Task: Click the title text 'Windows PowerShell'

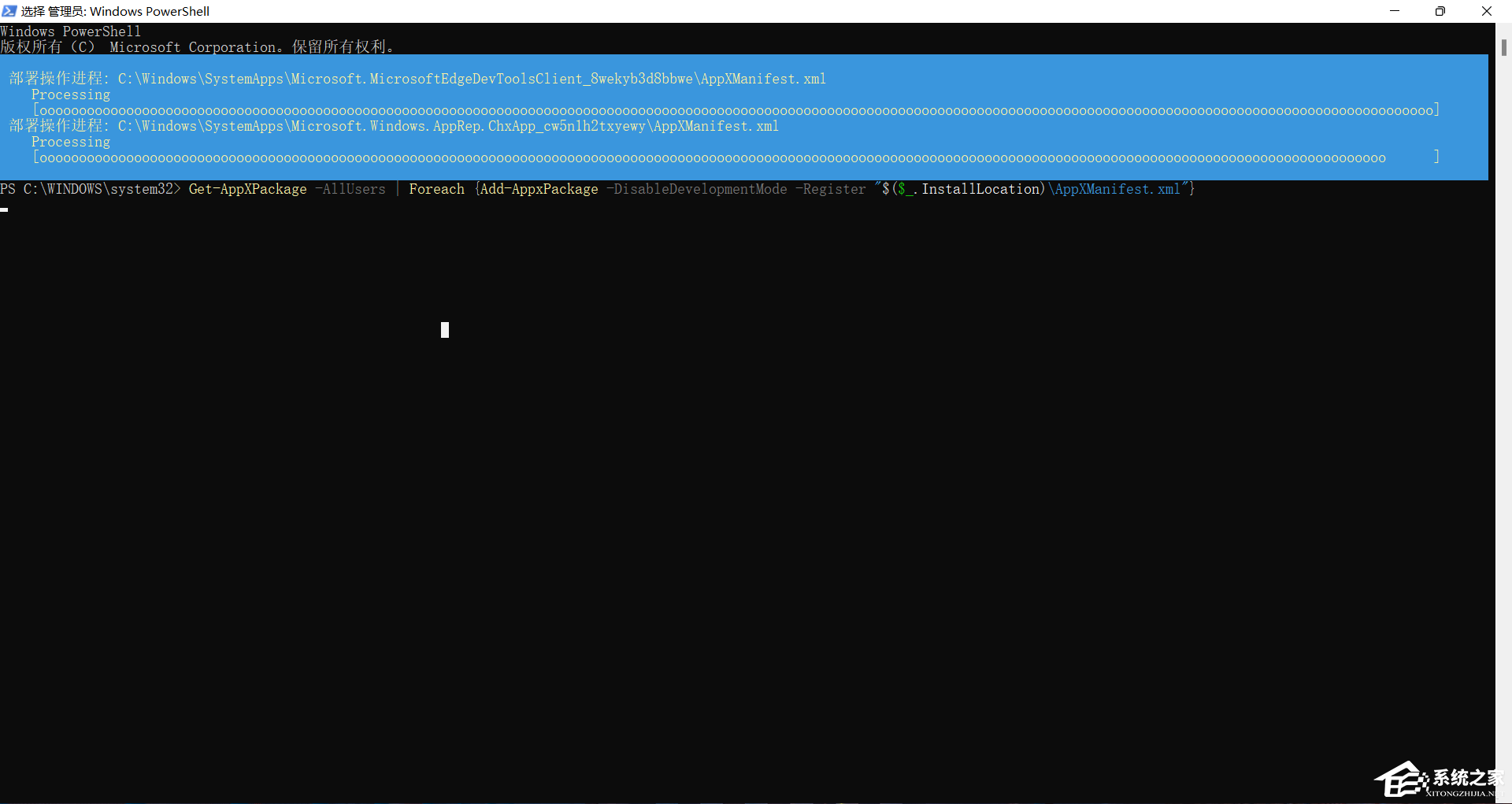Action: tap(150, 11)
